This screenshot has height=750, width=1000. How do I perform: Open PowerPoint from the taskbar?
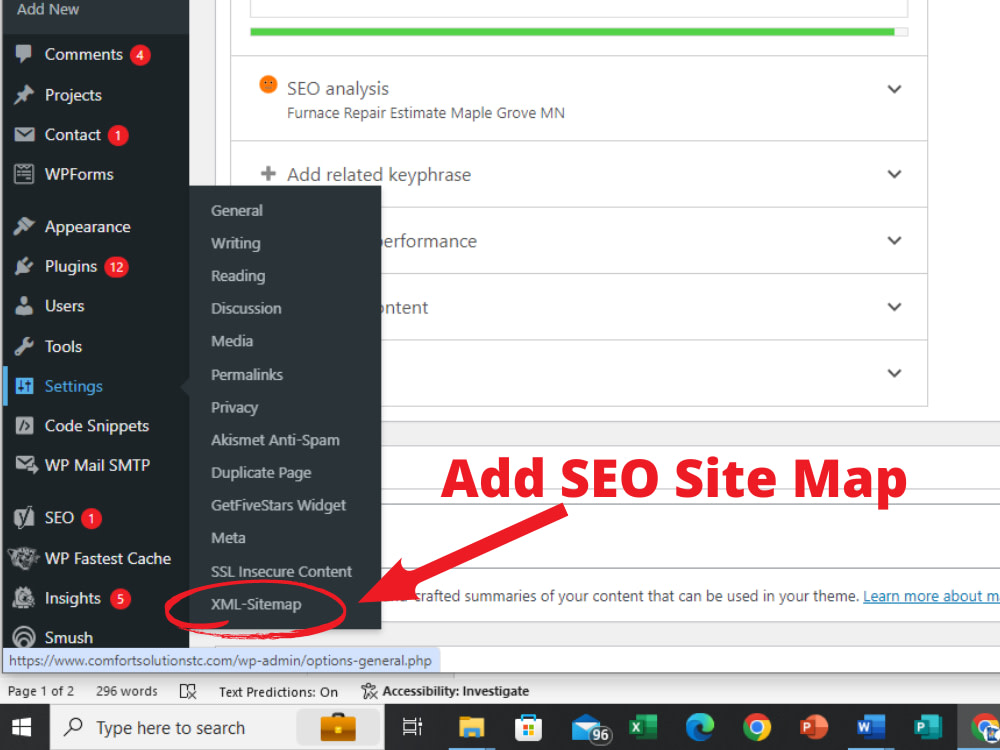tap(814, 727)
